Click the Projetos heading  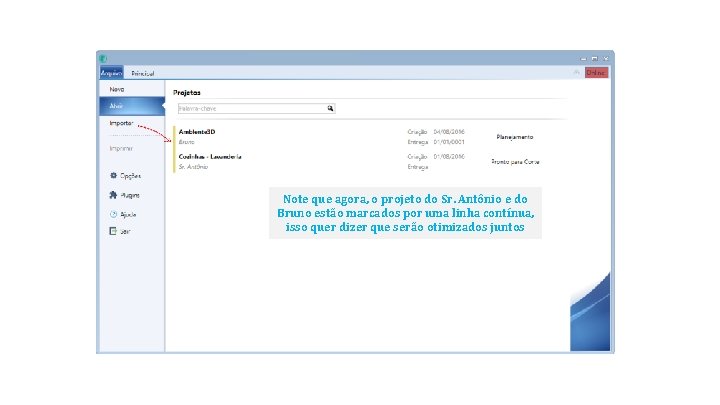pyautogui.click(x=187, y=92)
